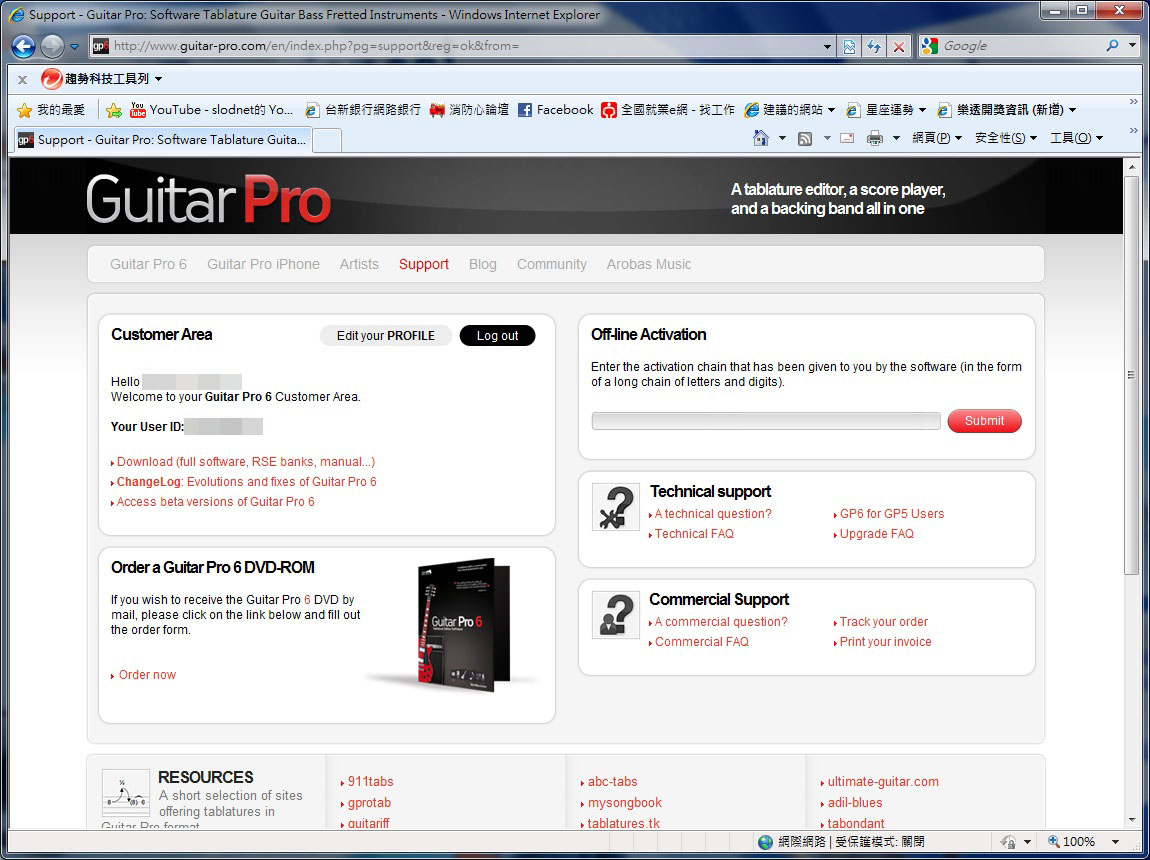
Task: Click the Guitar Pro logo
Action: pyautogui.click(x=208, y=199)
